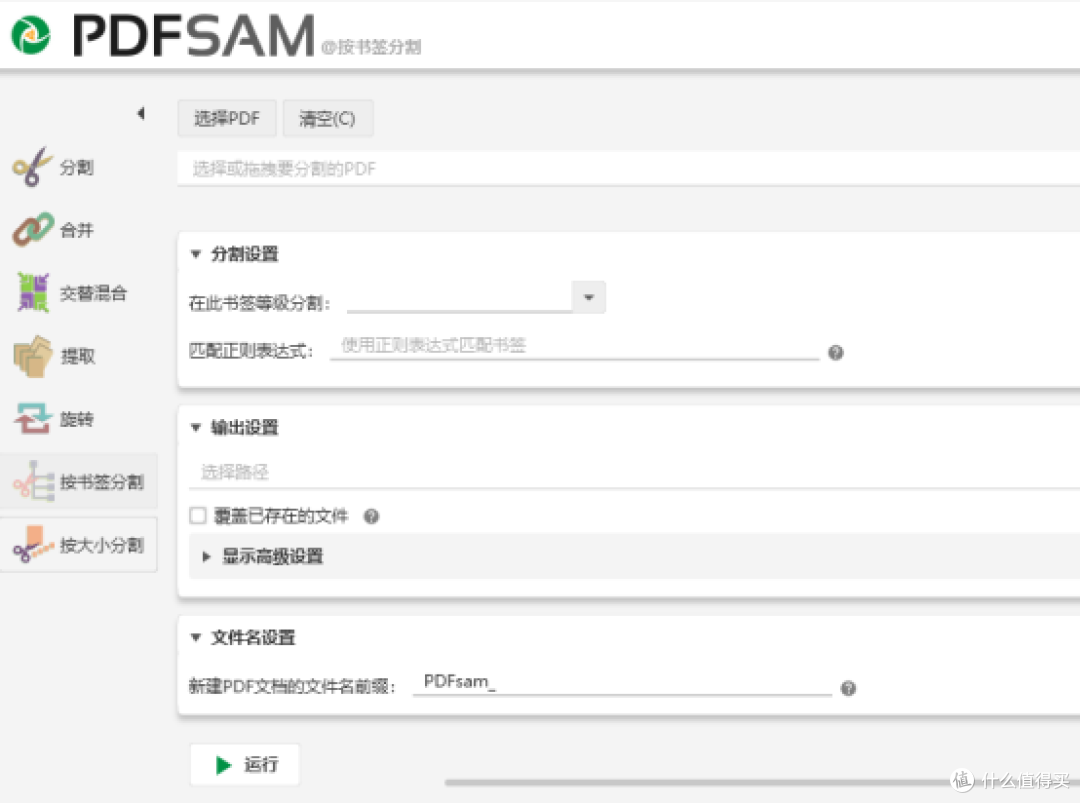Show help for 匹配正则表达式 field
1080x803 pixels.
(x=835, y=353)
